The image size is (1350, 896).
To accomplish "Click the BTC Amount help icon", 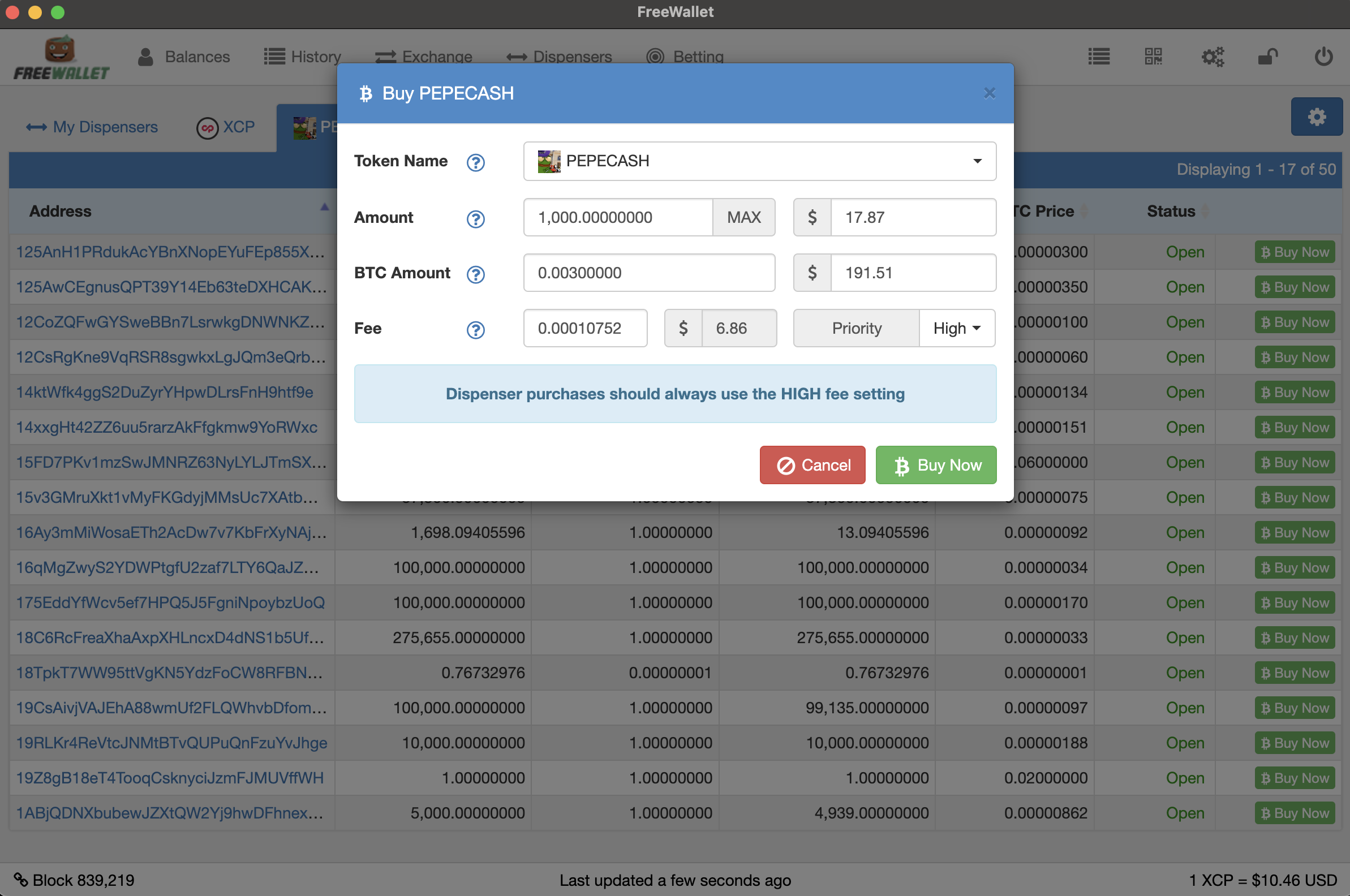I will (475, 274).
